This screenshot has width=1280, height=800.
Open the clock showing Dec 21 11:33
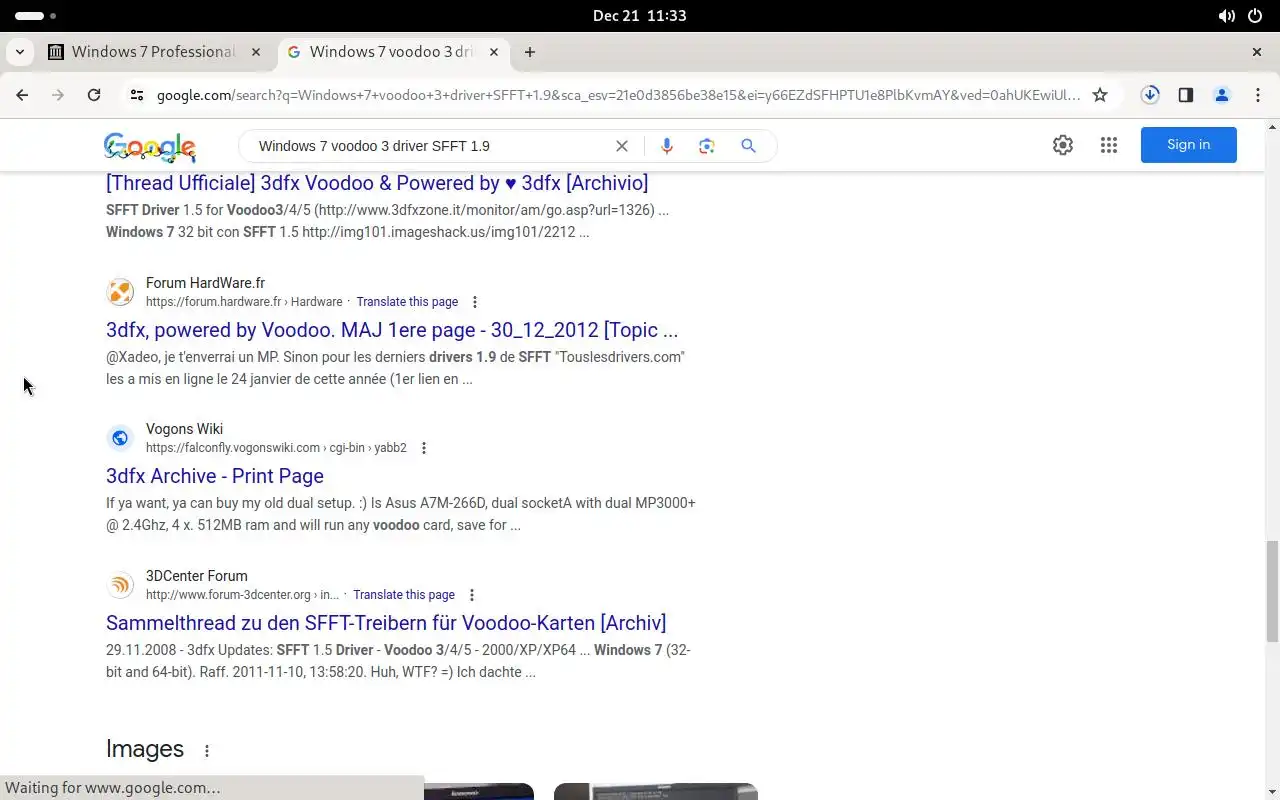639,16
